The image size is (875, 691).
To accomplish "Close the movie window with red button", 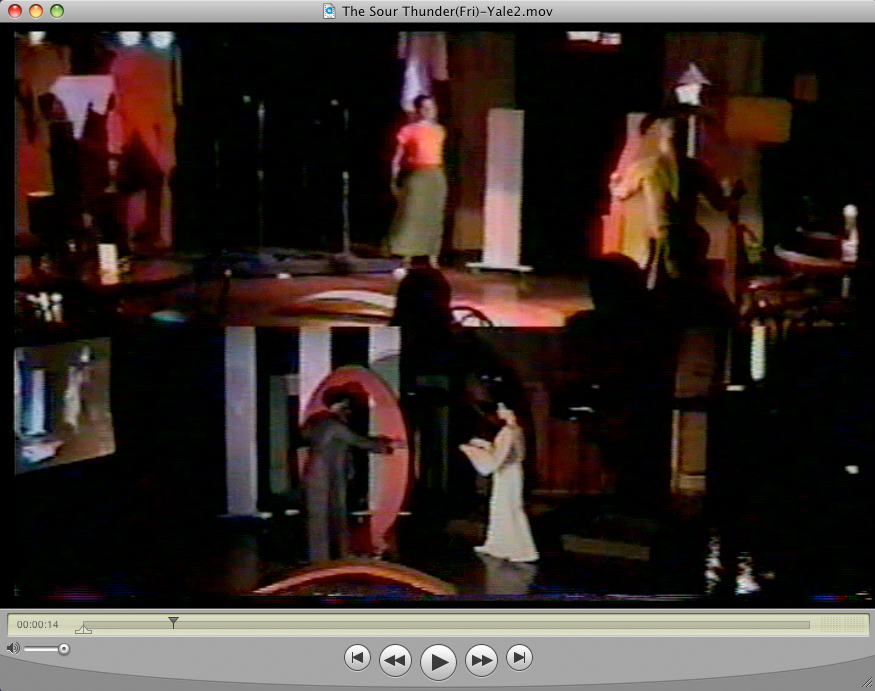I will (x=15, y=11).
